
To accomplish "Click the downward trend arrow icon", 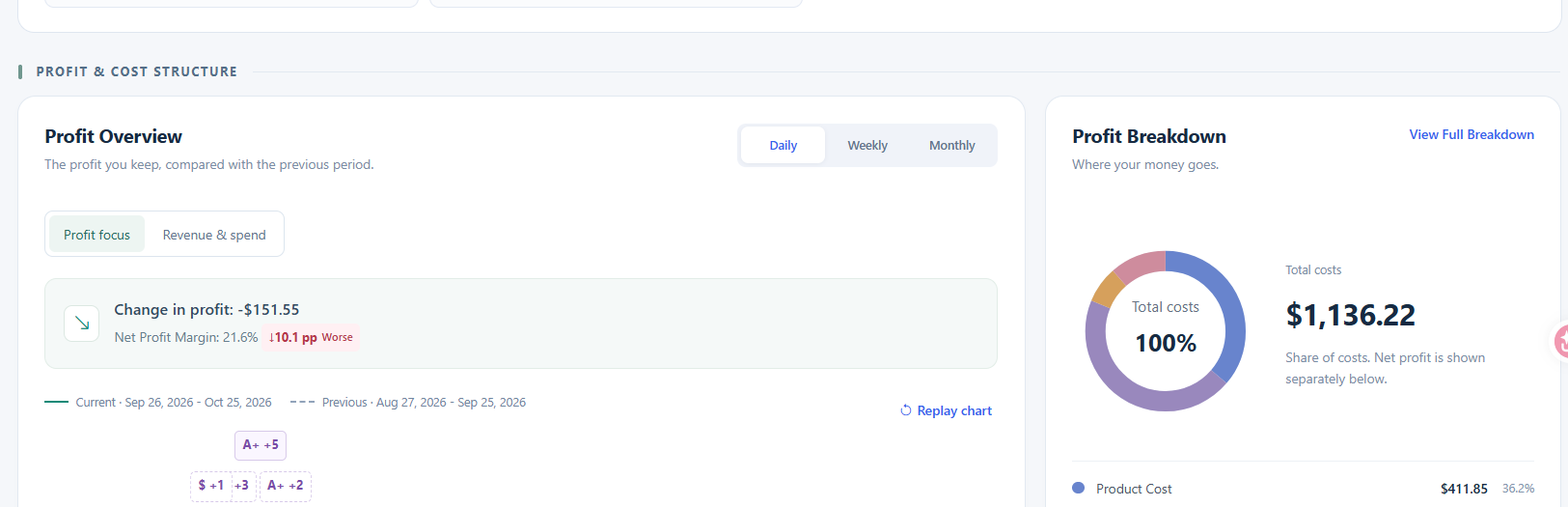I will pyautogui.click(x=82, y=324).
